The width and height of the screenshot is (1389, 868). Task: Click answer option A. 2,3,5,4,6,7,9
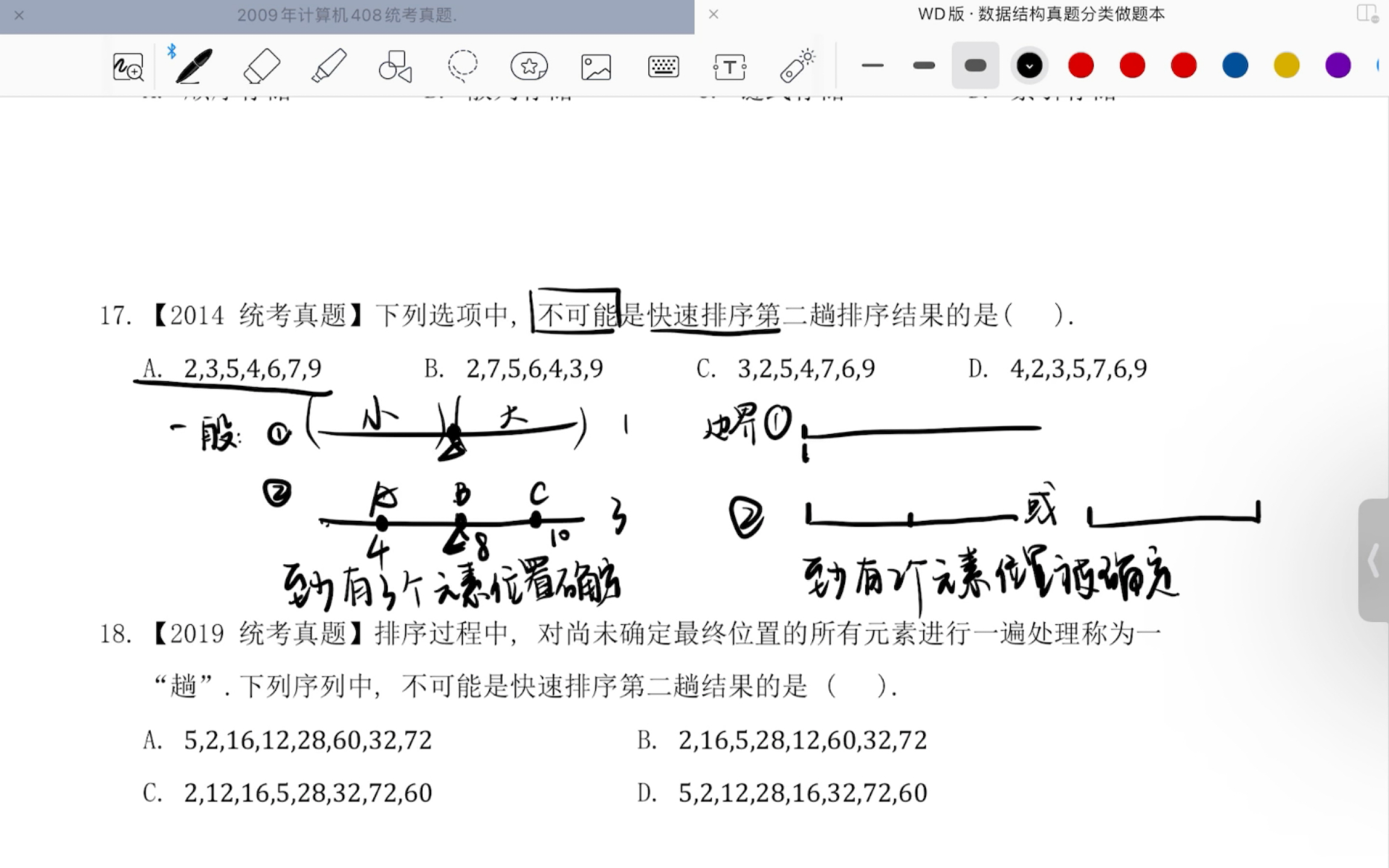pyautogui.click(x=232, y=368)
